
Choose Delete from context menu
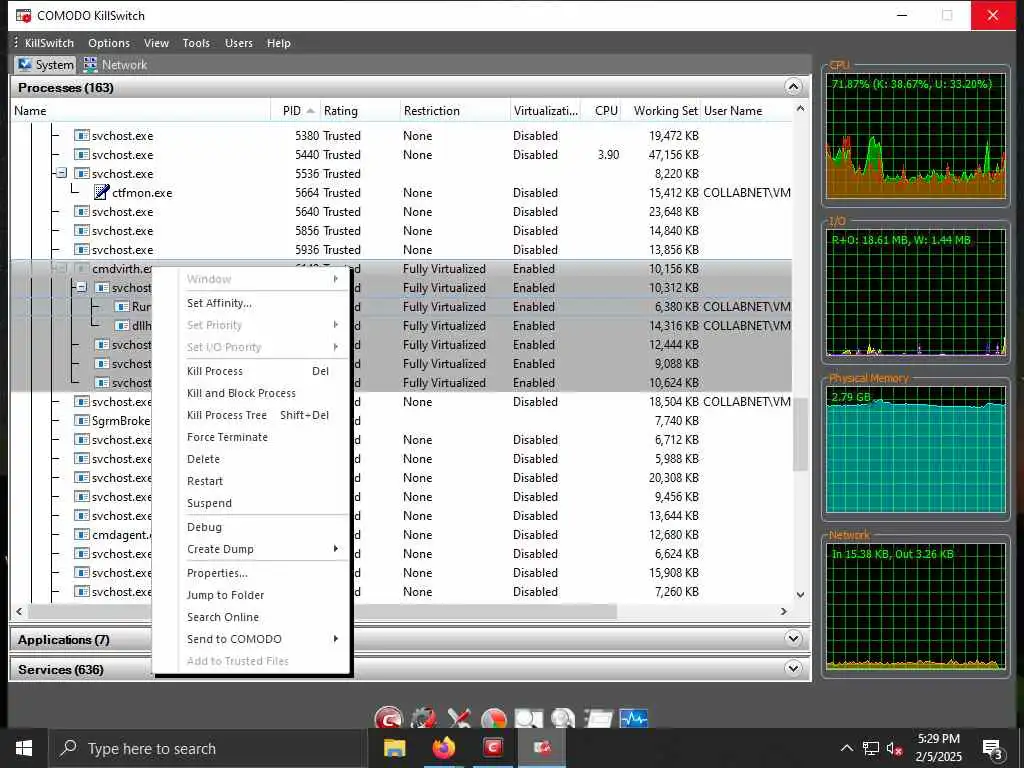tap(203, 459)
